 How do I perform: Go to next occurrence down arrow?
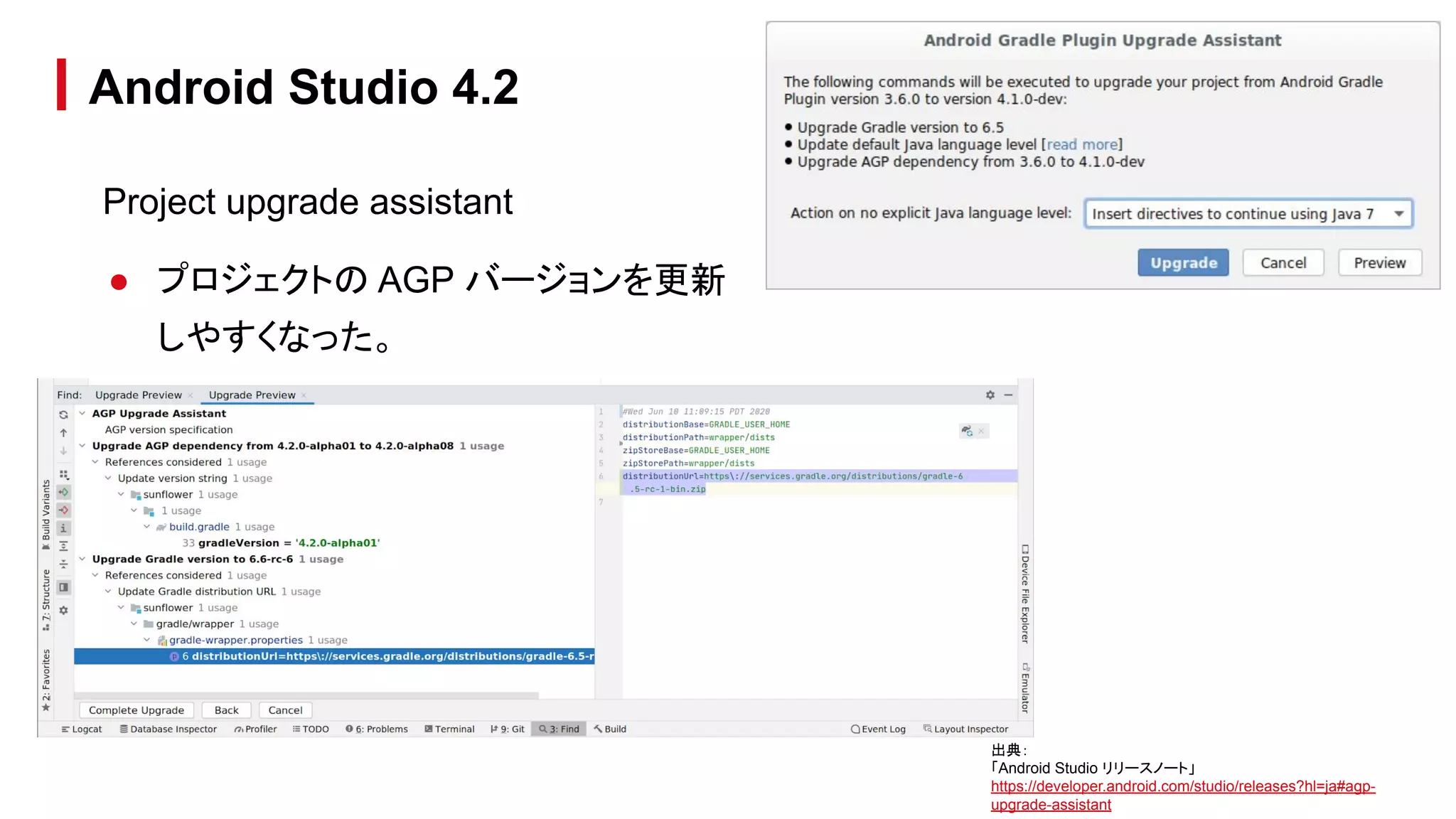63,451
